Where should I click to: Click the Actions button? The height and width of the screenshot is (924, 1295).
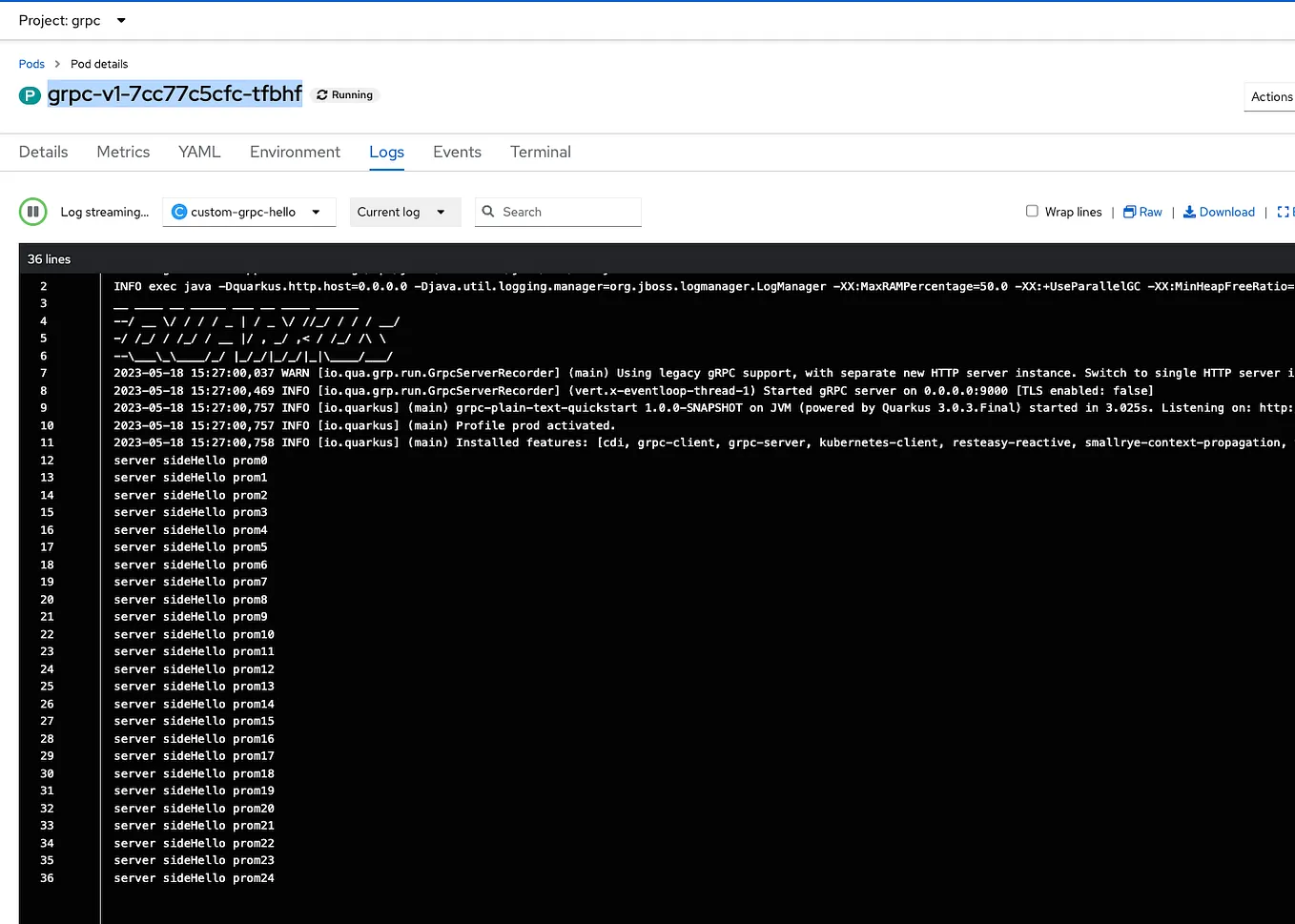tap(1271, 96)
